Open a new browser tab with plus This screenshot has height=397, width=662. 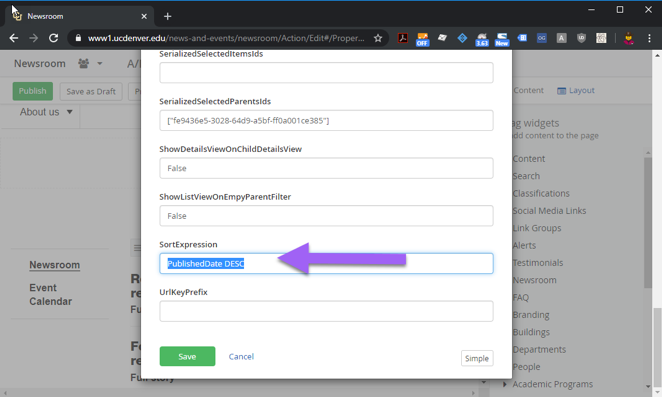point(168,16)
